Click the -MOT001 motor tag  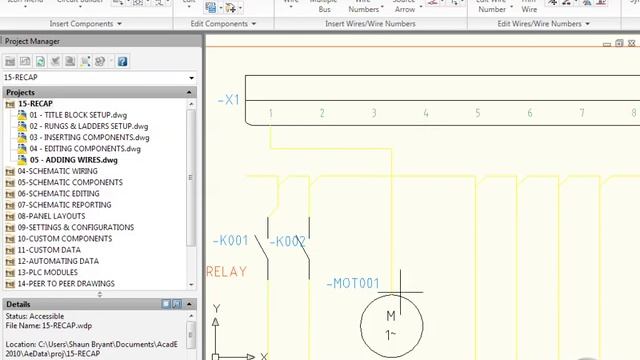point(353,283)
